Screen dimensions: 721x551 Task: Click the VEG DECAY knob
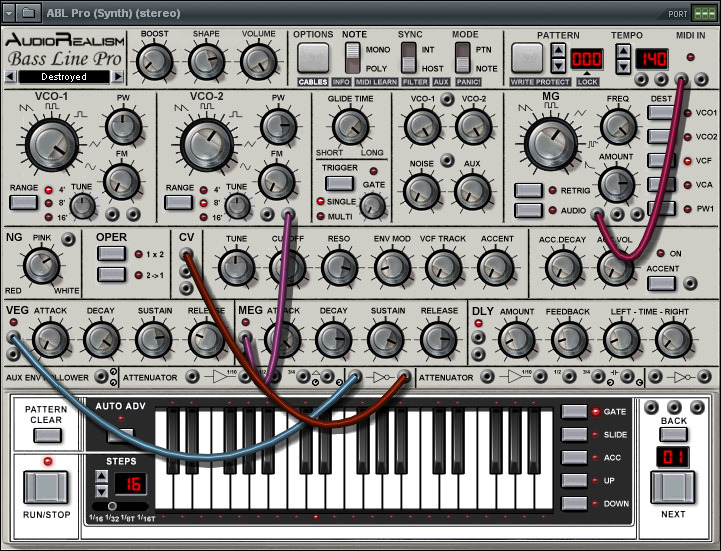click(x=101, y=339)
